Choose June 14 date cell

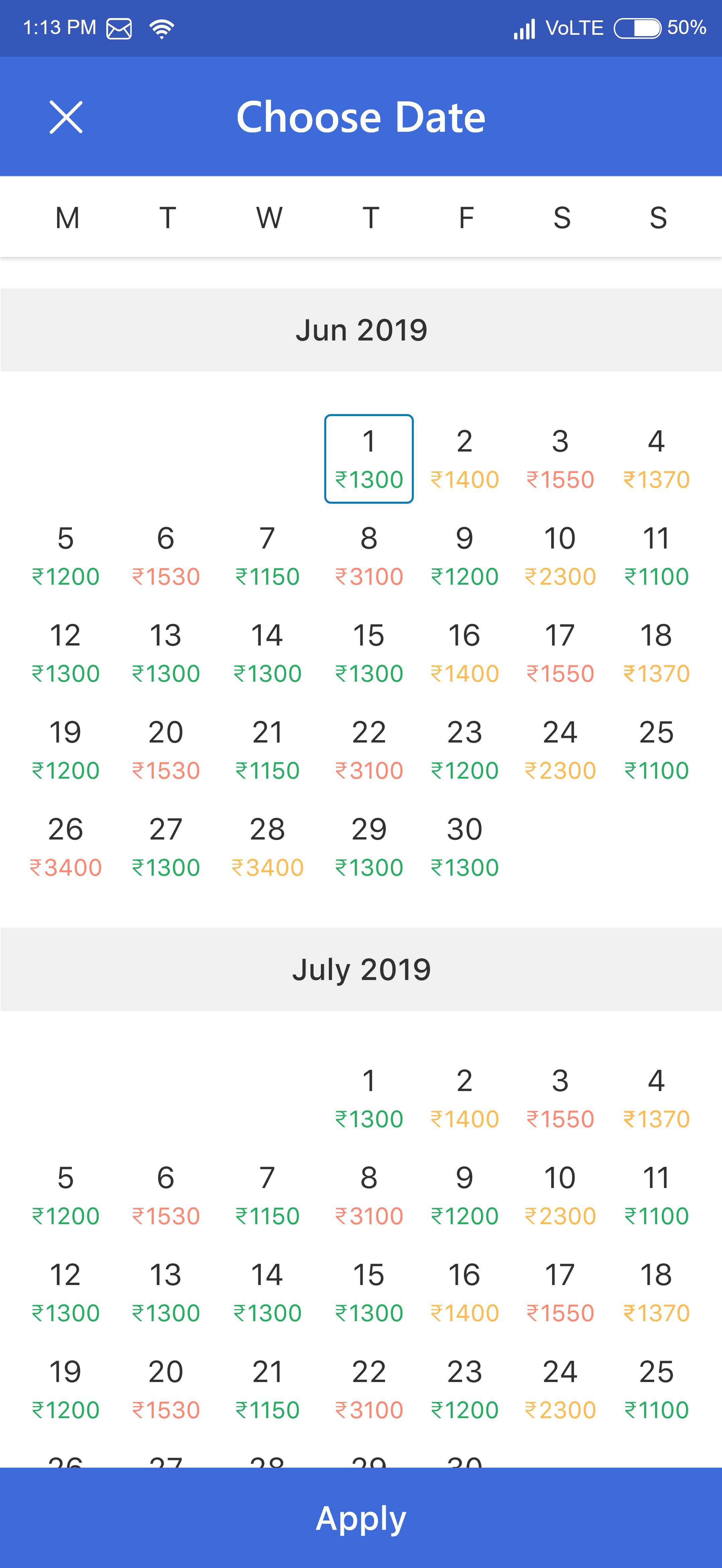point(267,653)
